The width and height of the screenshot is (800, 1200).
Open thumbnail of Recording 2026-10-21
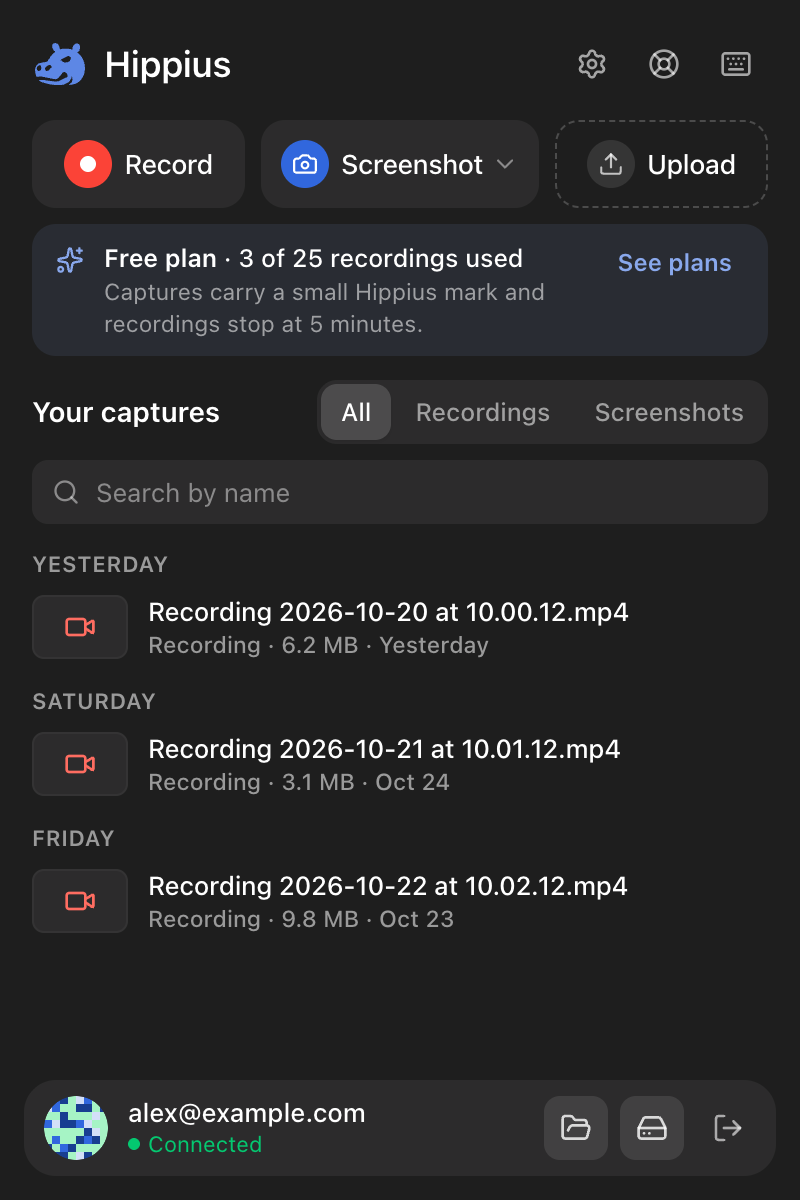(x=80, y=764)
